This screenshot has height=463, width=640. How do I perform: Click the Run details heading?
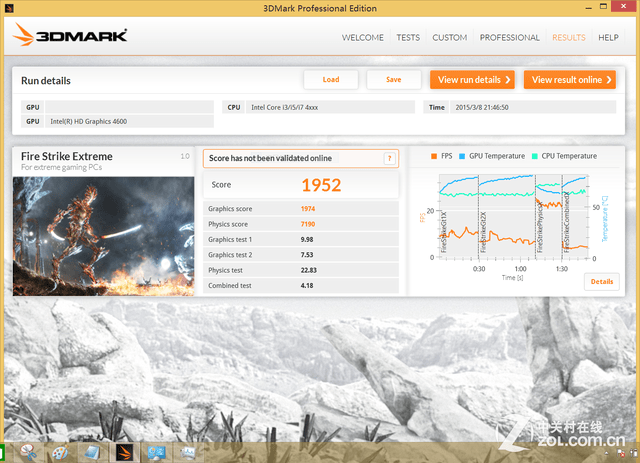(46, 80)
